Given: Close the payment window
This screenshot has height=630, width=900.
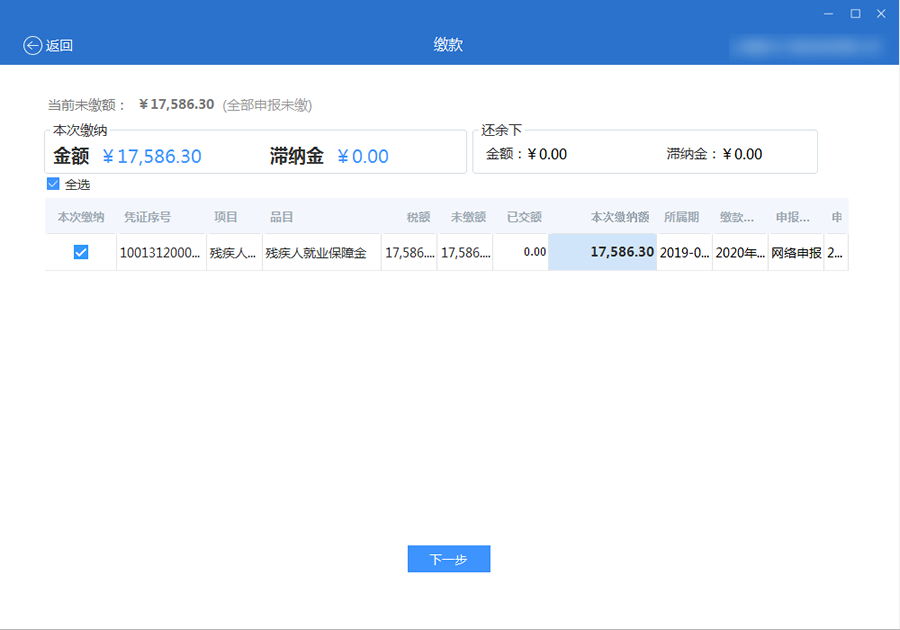Looking at the screenshot, I should [881, 13].
